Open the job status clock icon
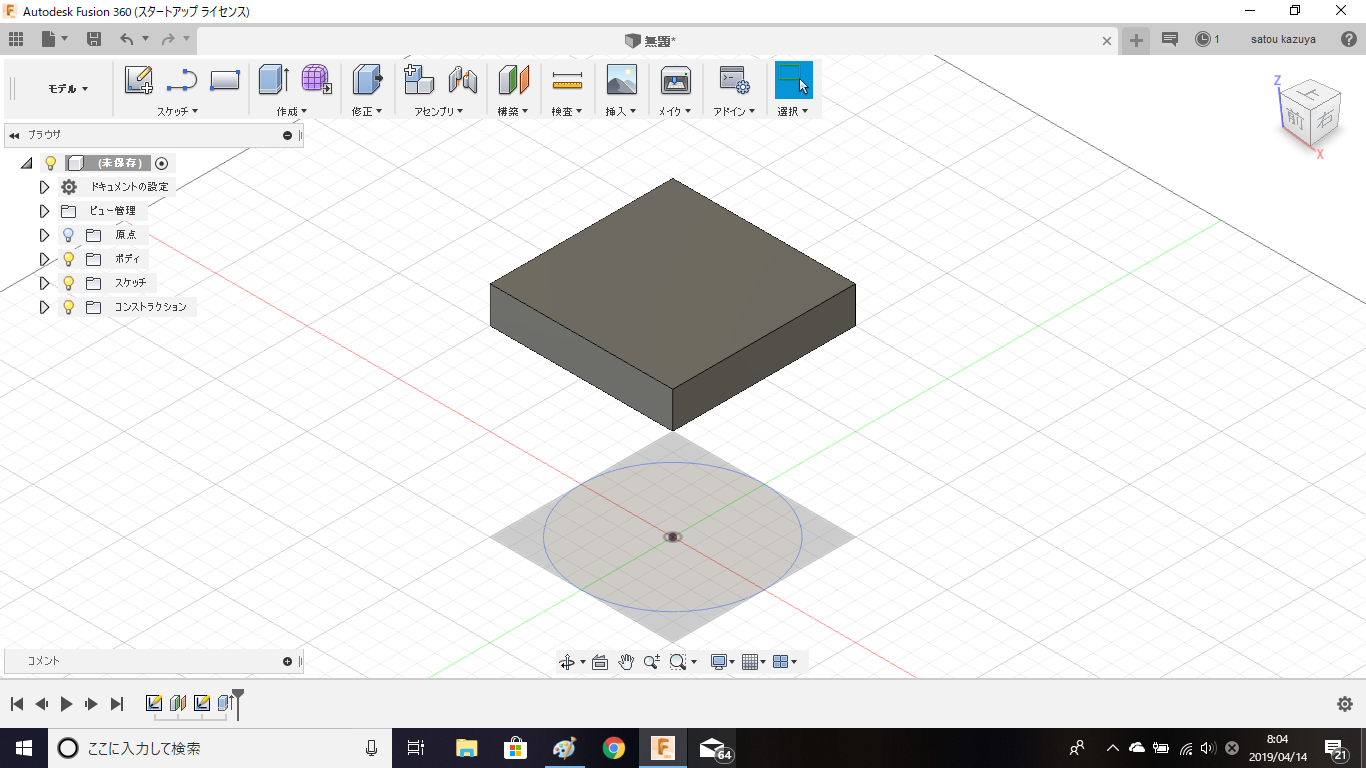Screen dimensions: 1366x768 1202,39
